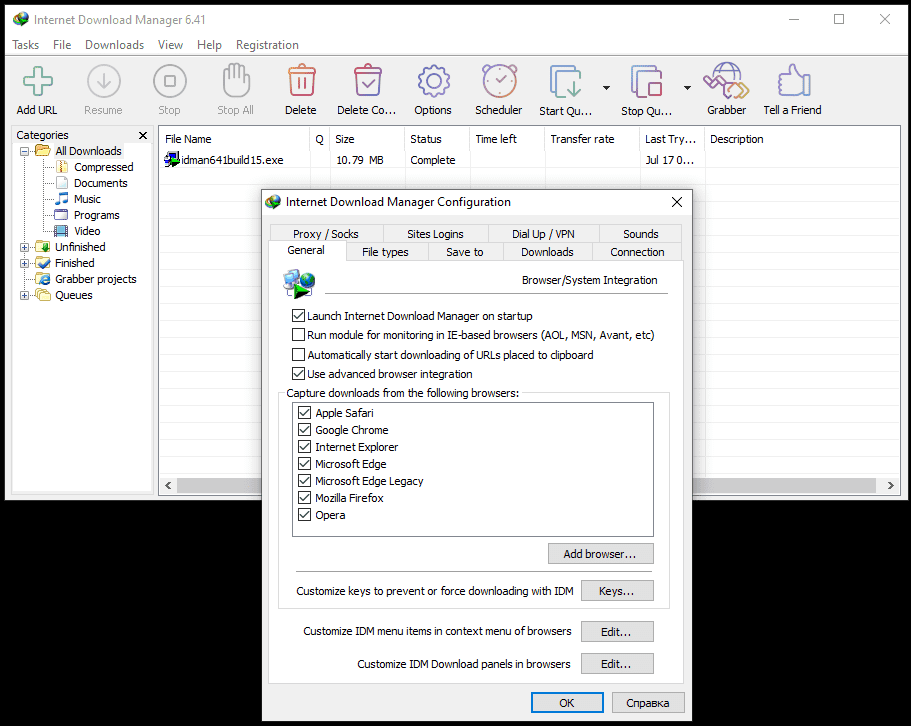Expand the Queues tree node
The height and width of the screenshot is (726, 911).
(24, 296)
